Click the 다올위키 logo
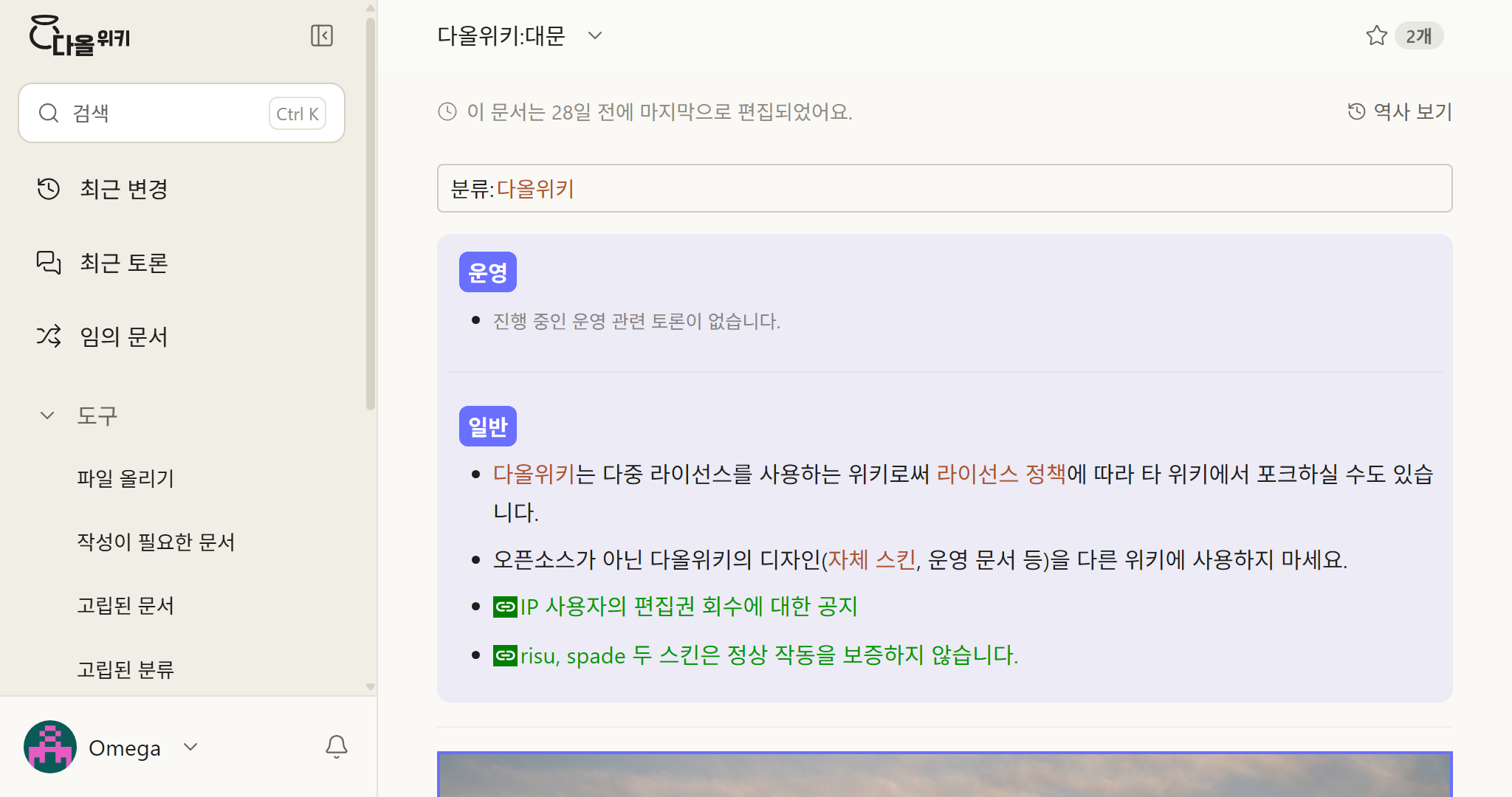Screen dimensions: 1512x797 coord(80,35)
